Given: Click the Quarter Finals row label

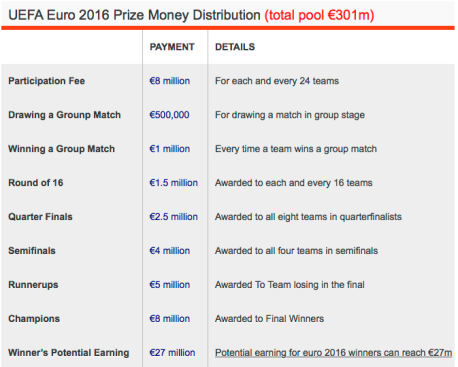Looking at the screenshot, I should tap(40, 217).
